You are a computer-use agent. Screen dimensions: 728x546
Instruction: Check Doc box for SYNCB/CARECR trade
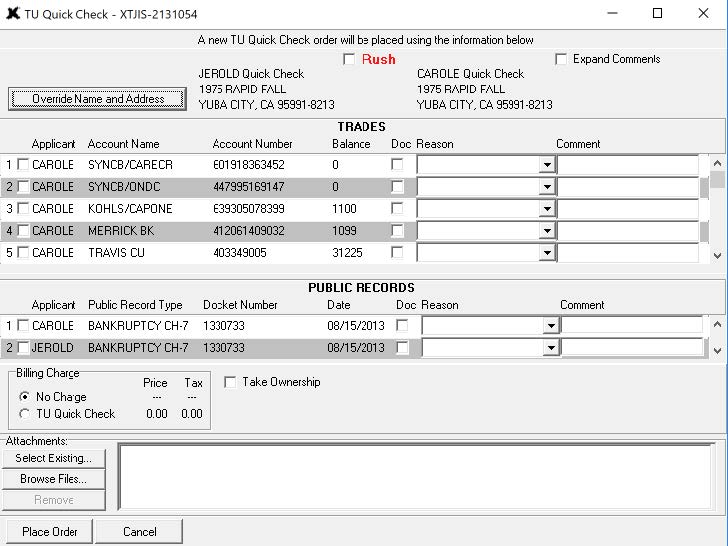click(x=397, y=164)
